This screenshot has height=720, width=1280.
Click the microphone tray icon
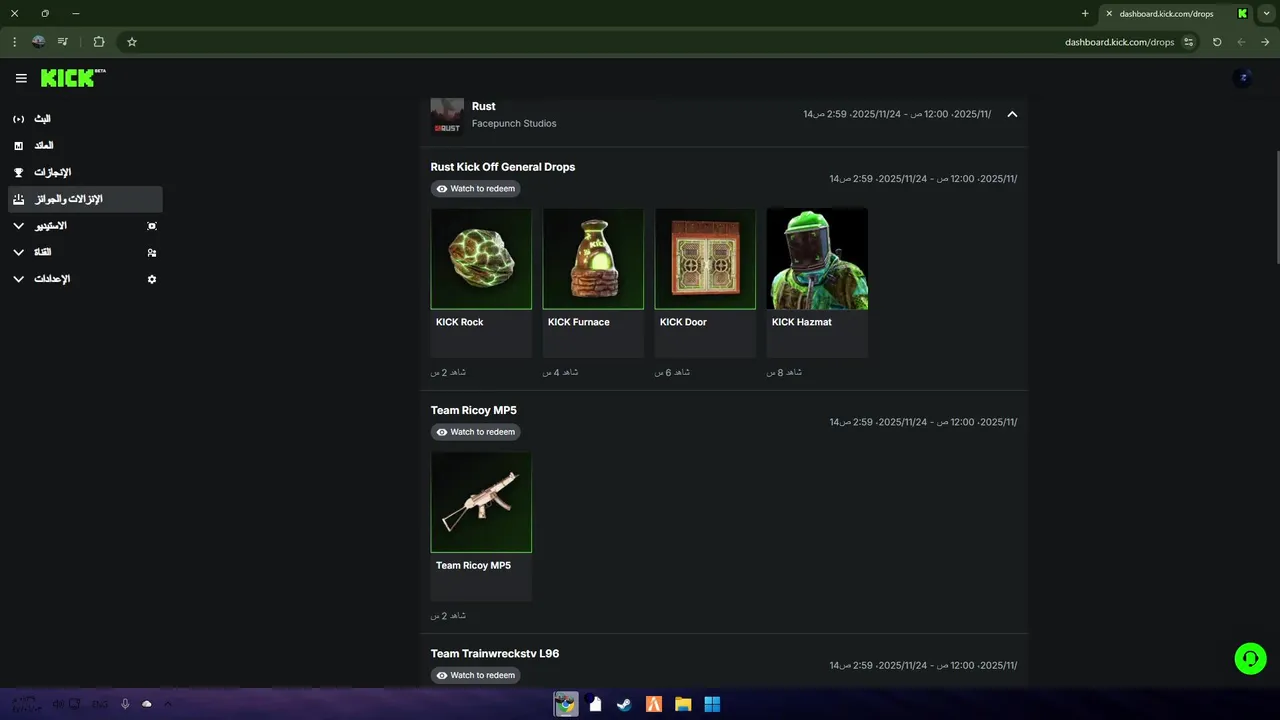coord(125,704)
